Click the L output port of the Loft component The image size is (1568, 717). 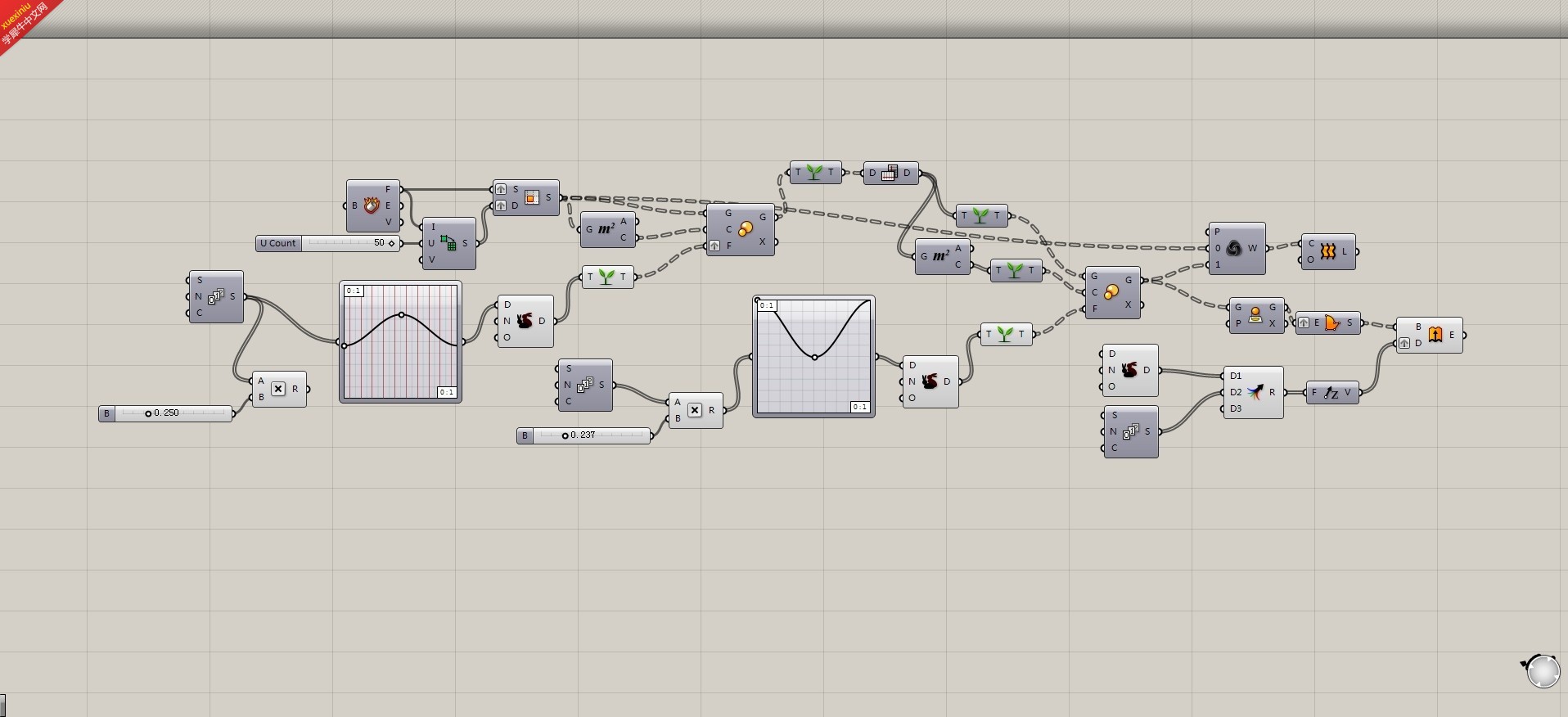click(x=1358, y=251)
